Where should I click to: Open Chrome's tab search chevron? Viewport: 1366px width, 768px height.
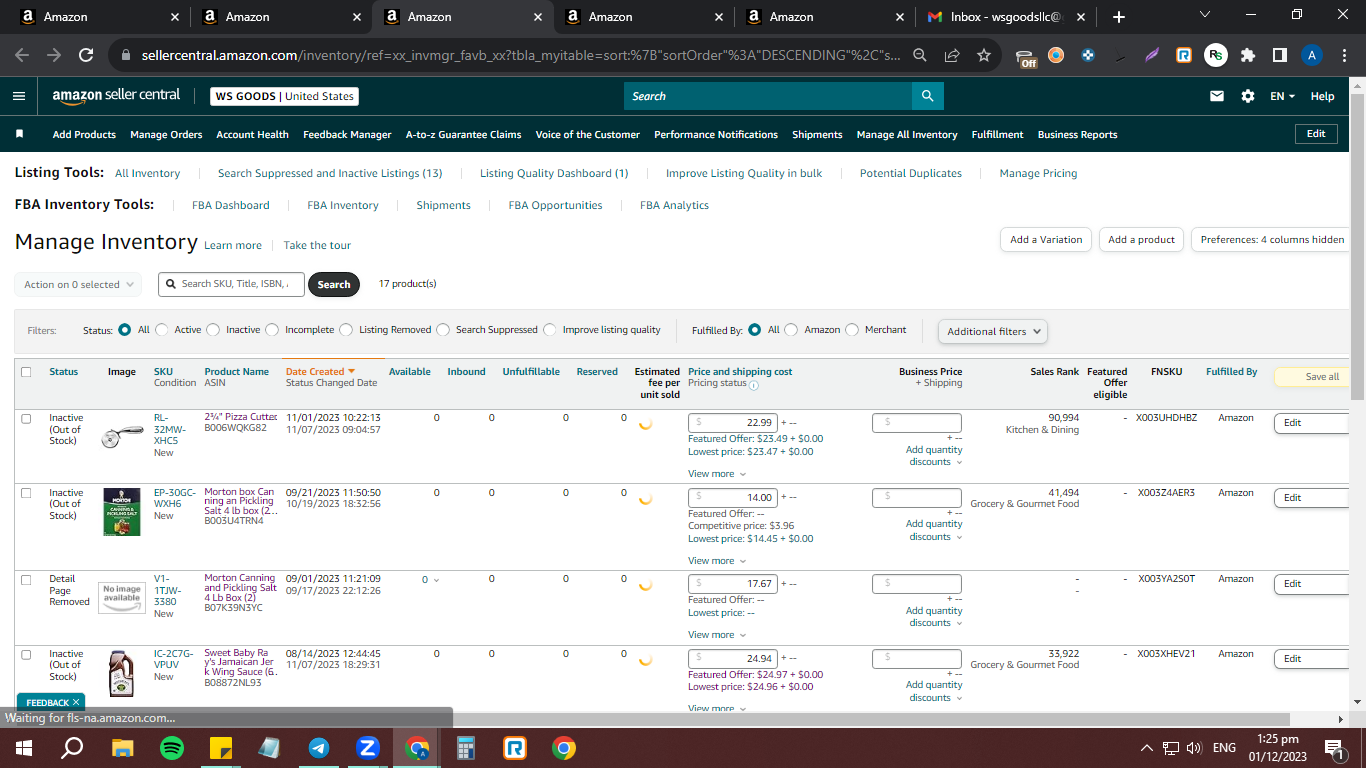1204,15
